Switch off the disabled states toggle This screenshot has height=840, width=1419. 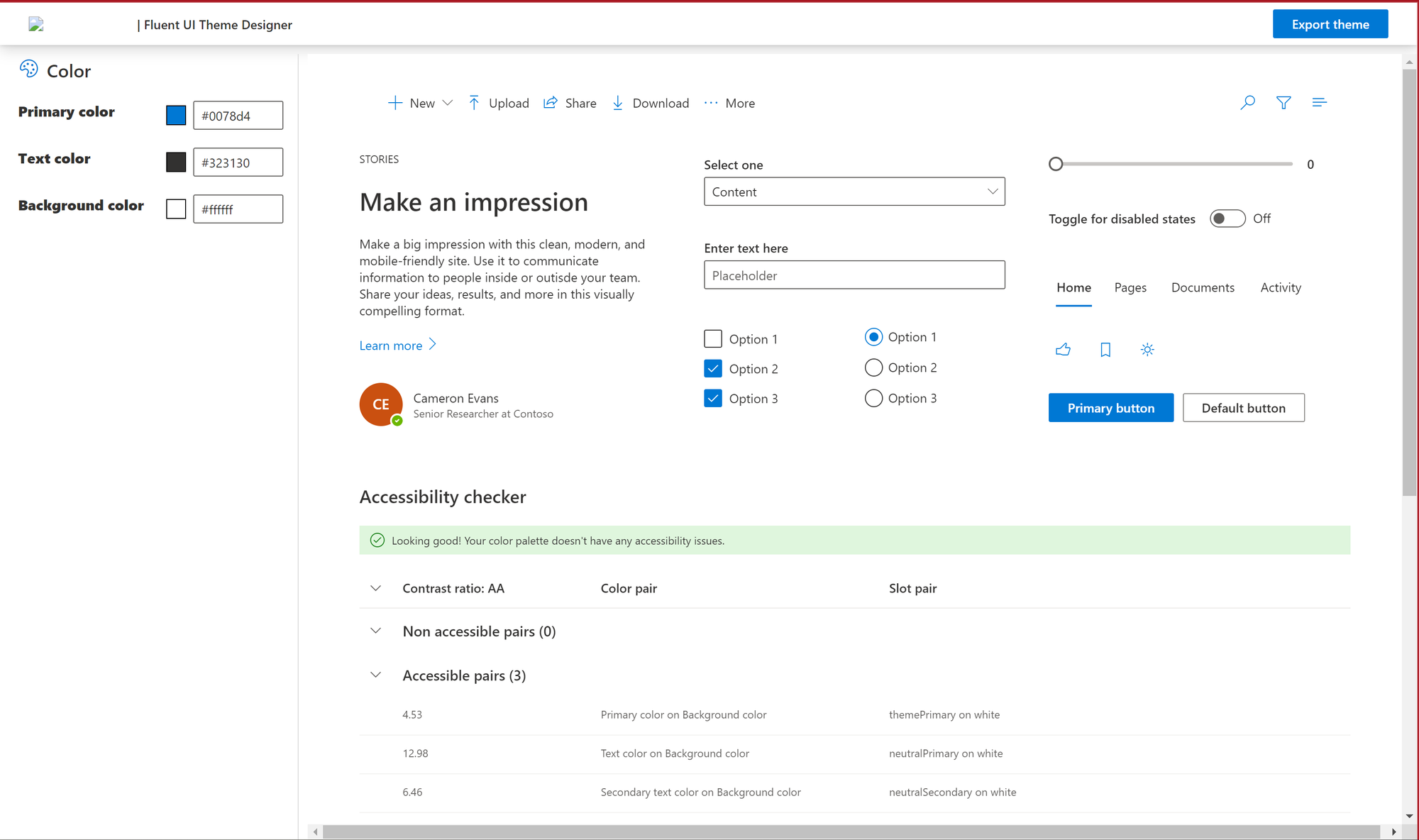click(x=1227, y=219)
